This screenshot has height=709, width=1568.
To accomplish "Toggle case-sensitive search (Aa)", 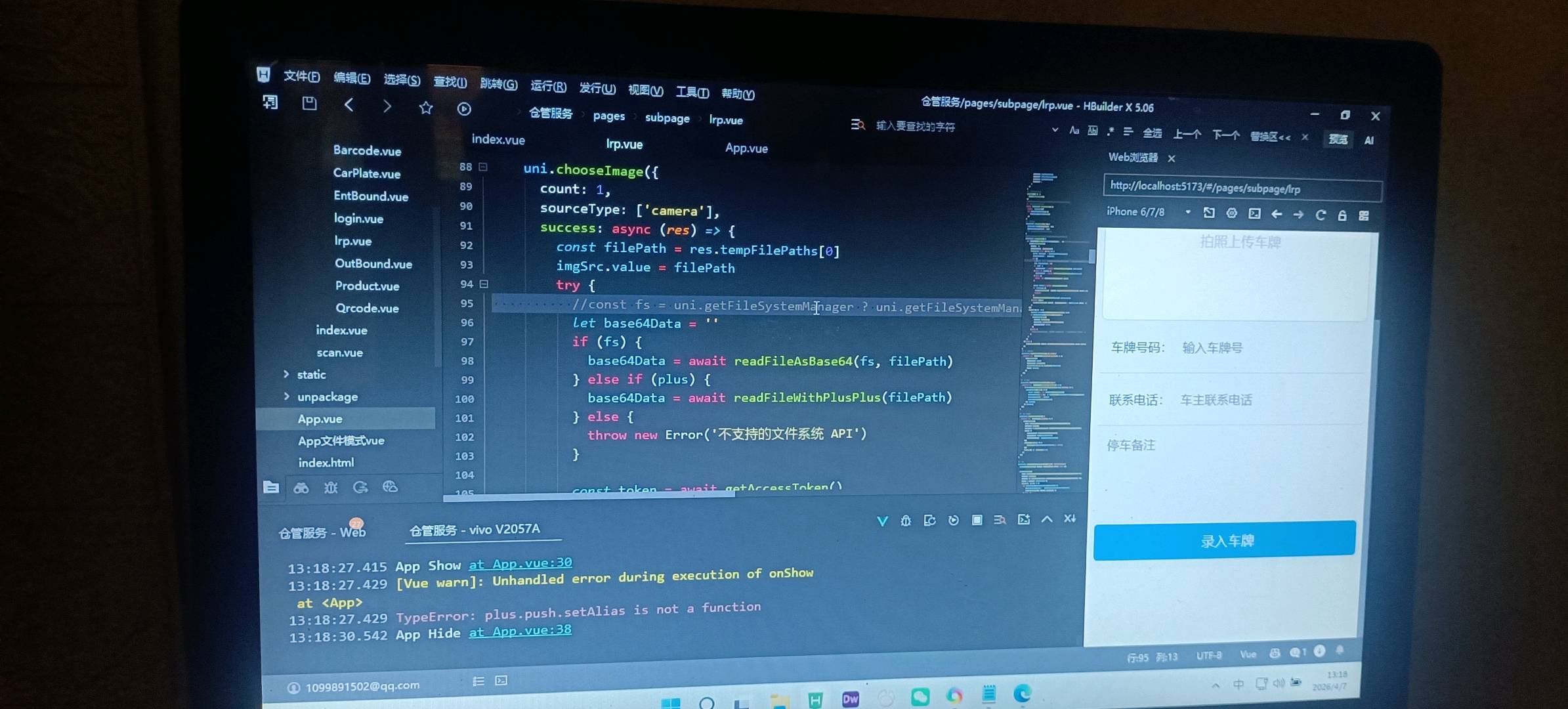I will tap(1074, 131).
